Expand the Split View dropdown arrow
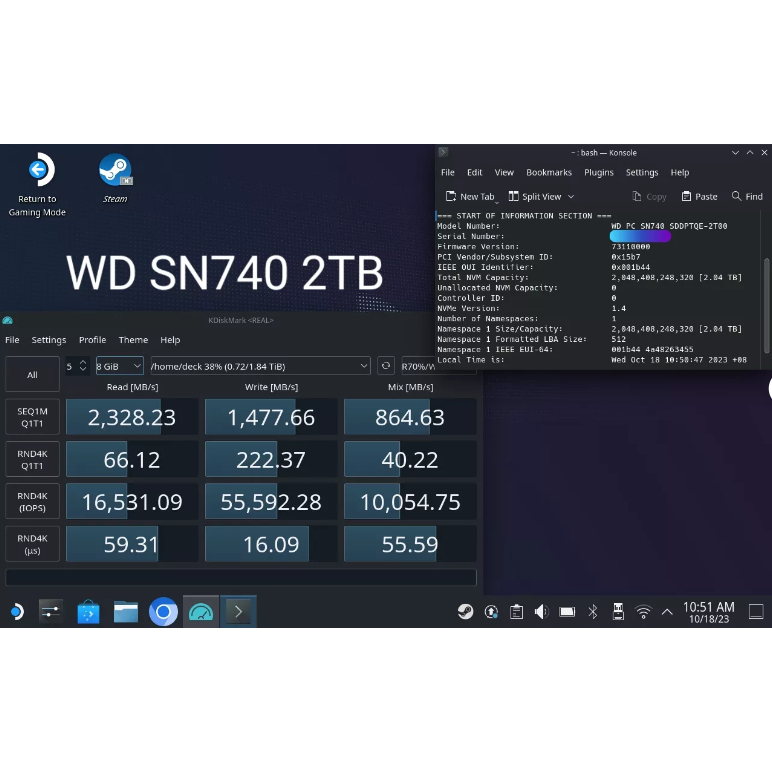The image size is (772, 772). tap(571, 196)
